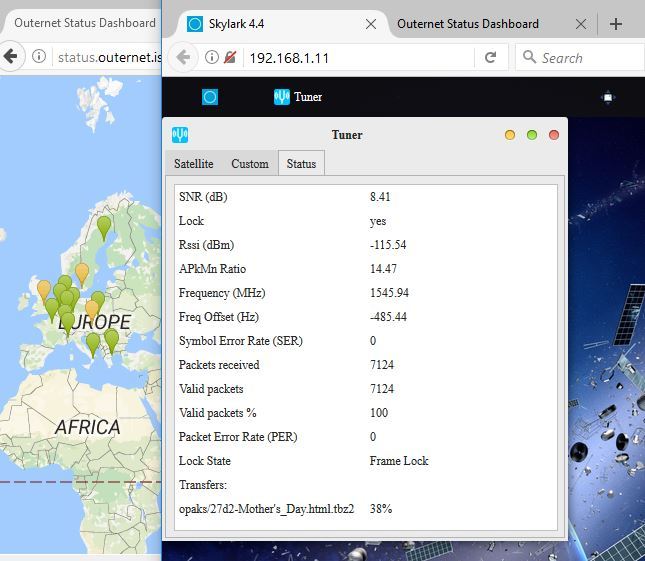Close Tuner window with red button
Image resolution: width=645 pixels, height=561 pixels.
point(554,135)
